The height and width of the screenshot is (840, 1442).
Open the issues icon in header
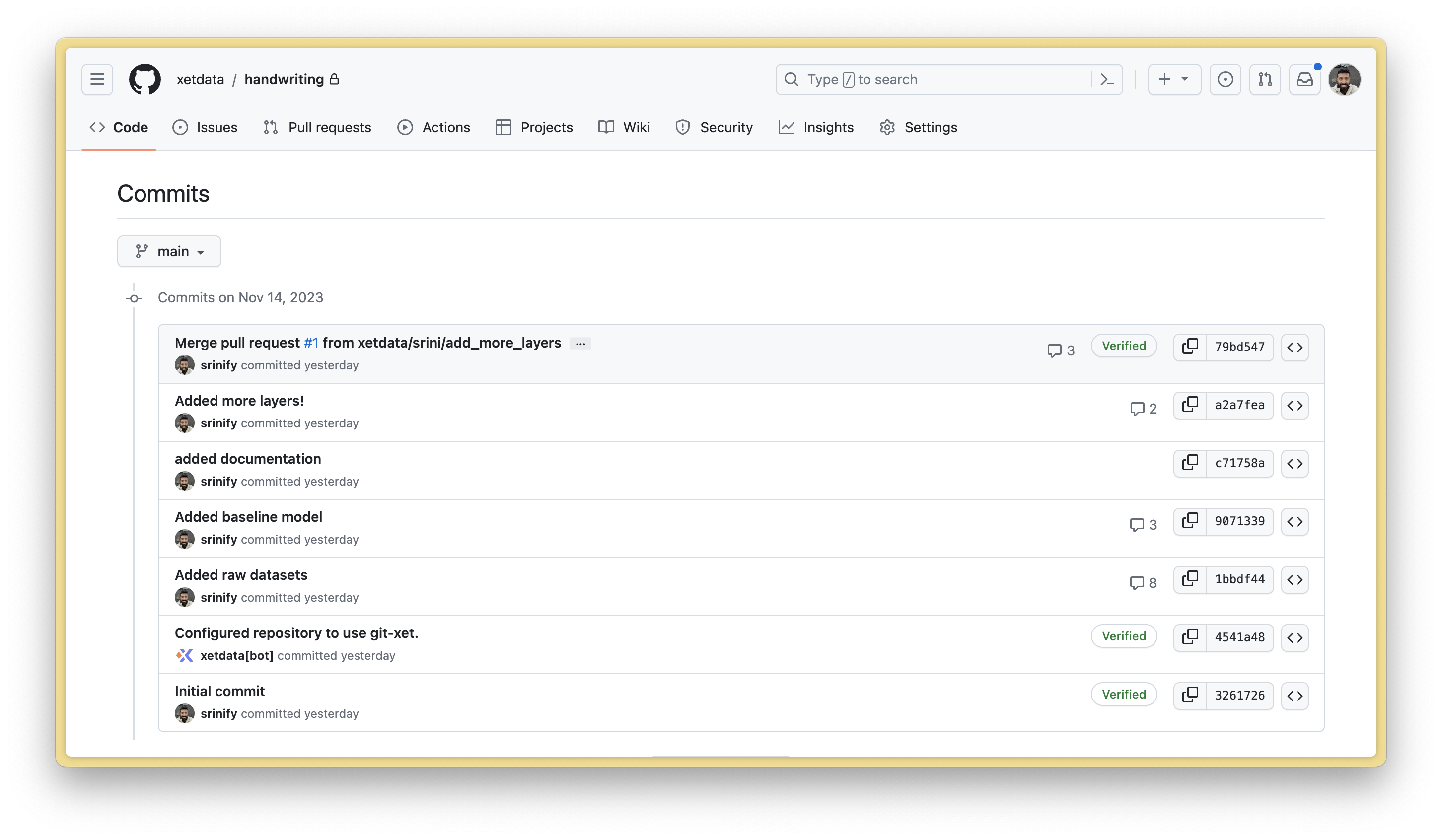click(1225, 79)
